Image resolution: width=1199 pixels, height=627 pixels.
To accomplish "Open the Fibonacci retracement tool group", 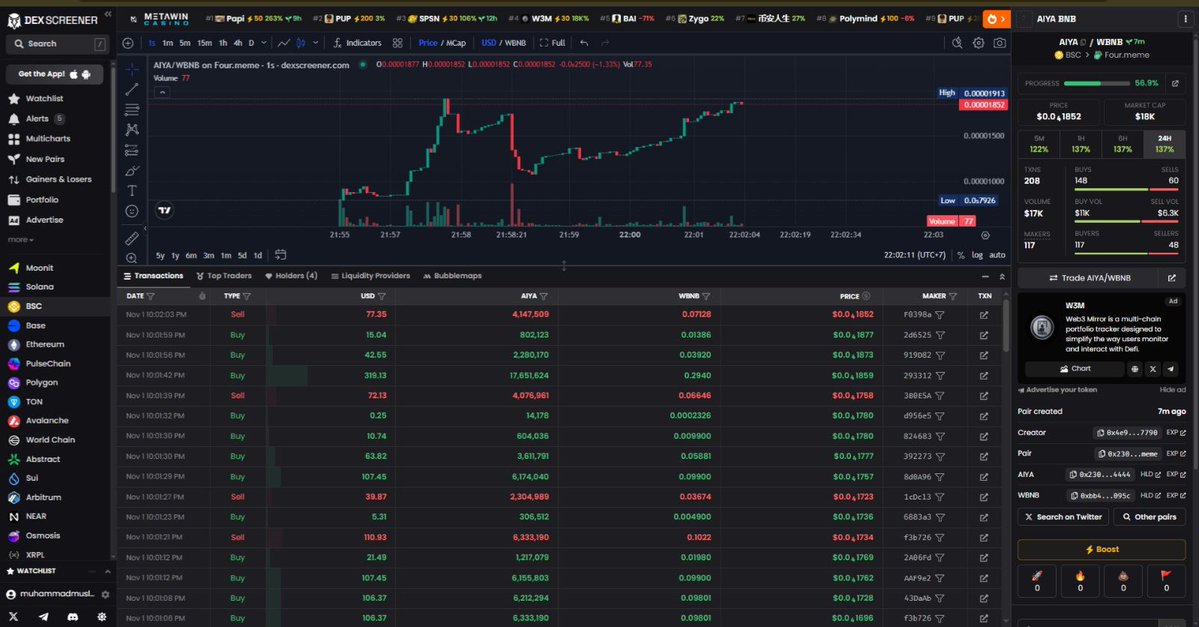I will pos(132,109).
